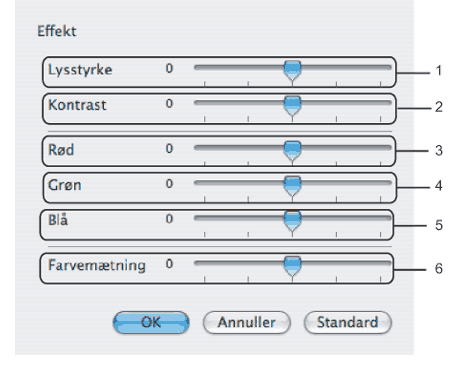Select the Blå slider thumb

tap(292, 221)
